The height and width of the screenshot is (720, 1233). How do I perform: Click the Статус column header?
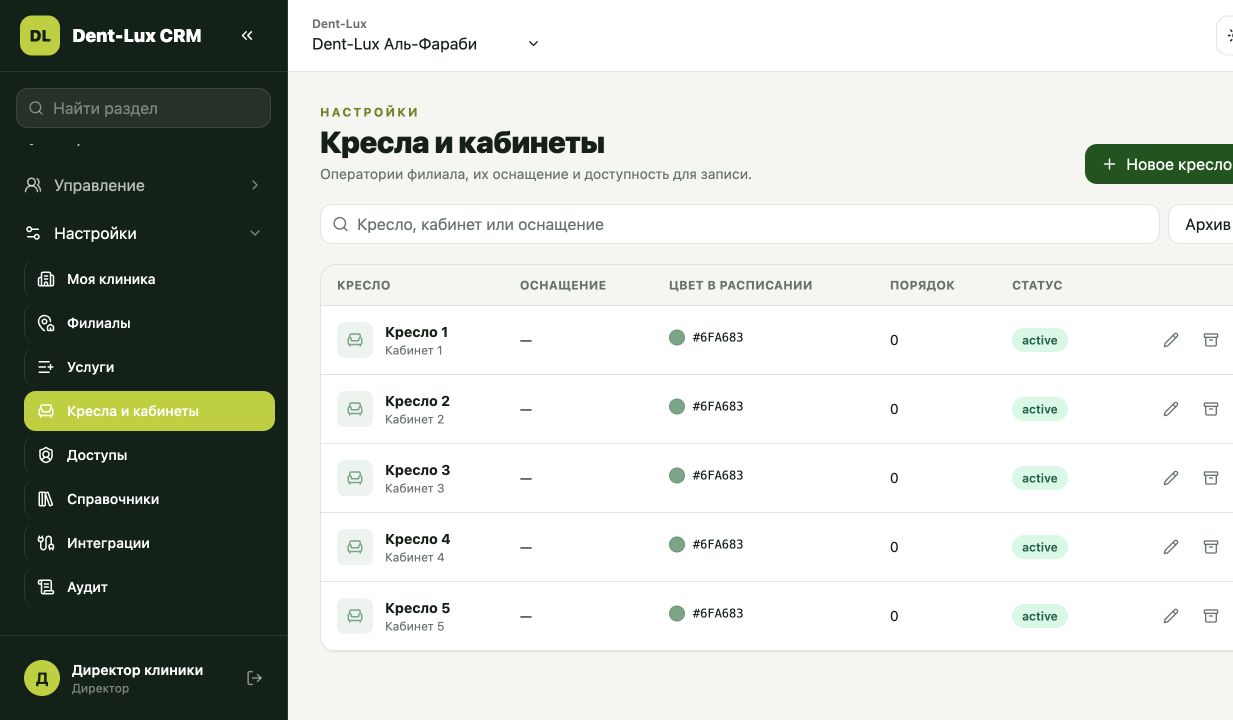click(x=1037, y=285)
